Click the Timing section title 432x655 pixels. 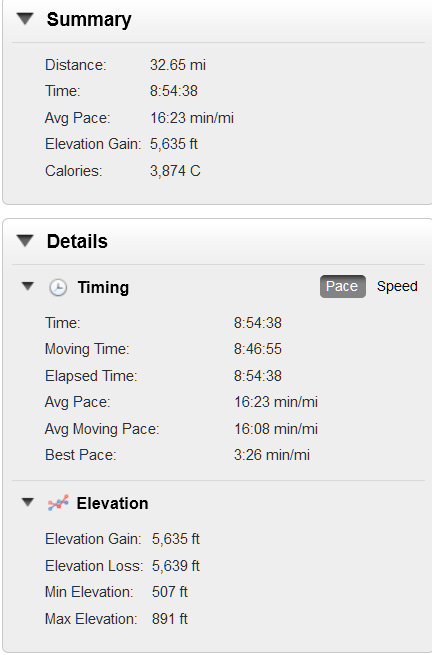[103, 288]
